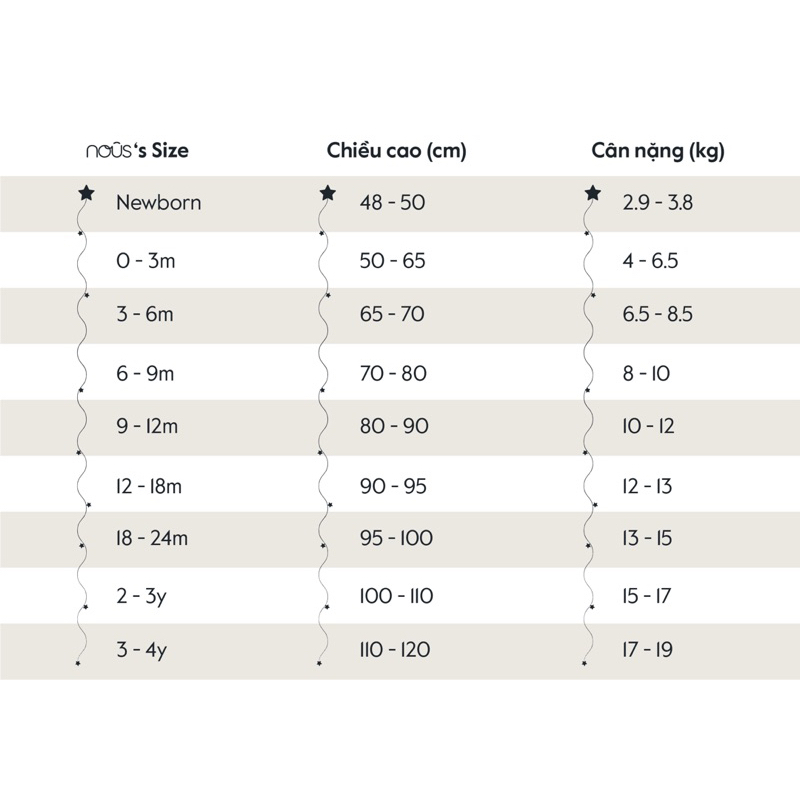Choose the 12 - 18m size row
The image size is (800, 800).
click(150, 486)
